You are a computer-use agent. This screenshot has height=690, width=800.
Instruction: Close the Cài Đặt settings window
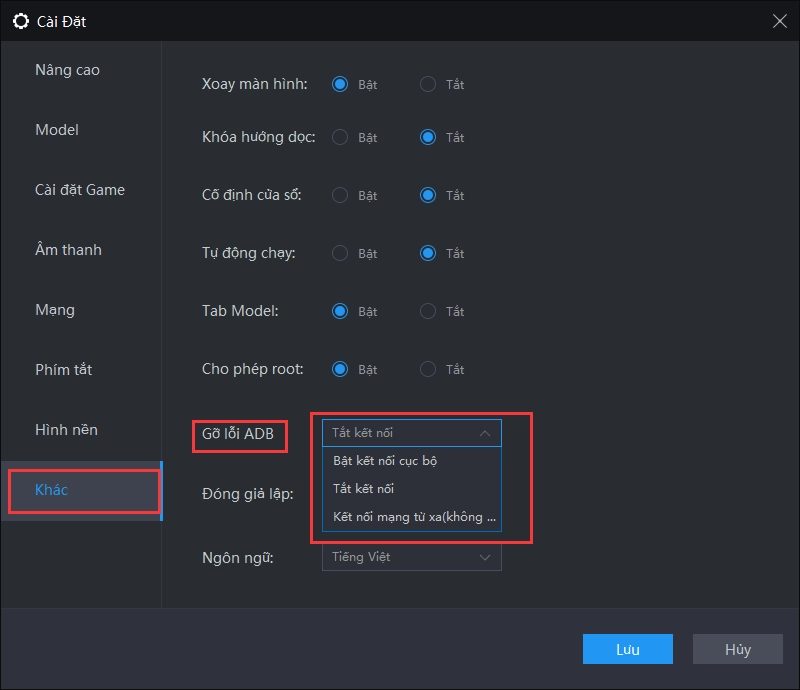(x=779, y=20)
